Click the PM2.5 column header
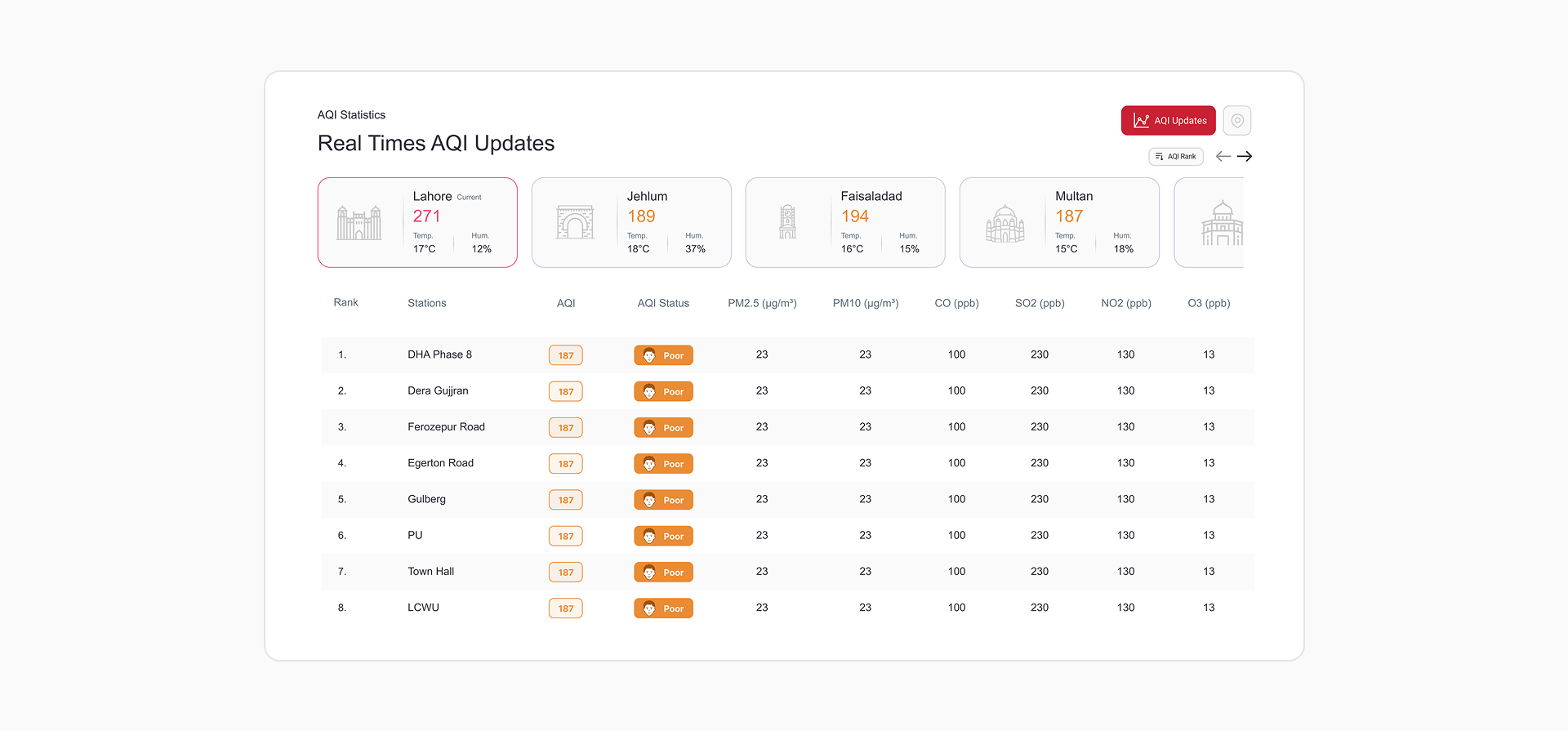Image resolution: width=1568 pixels, height=731 pixels. [762, 303]
